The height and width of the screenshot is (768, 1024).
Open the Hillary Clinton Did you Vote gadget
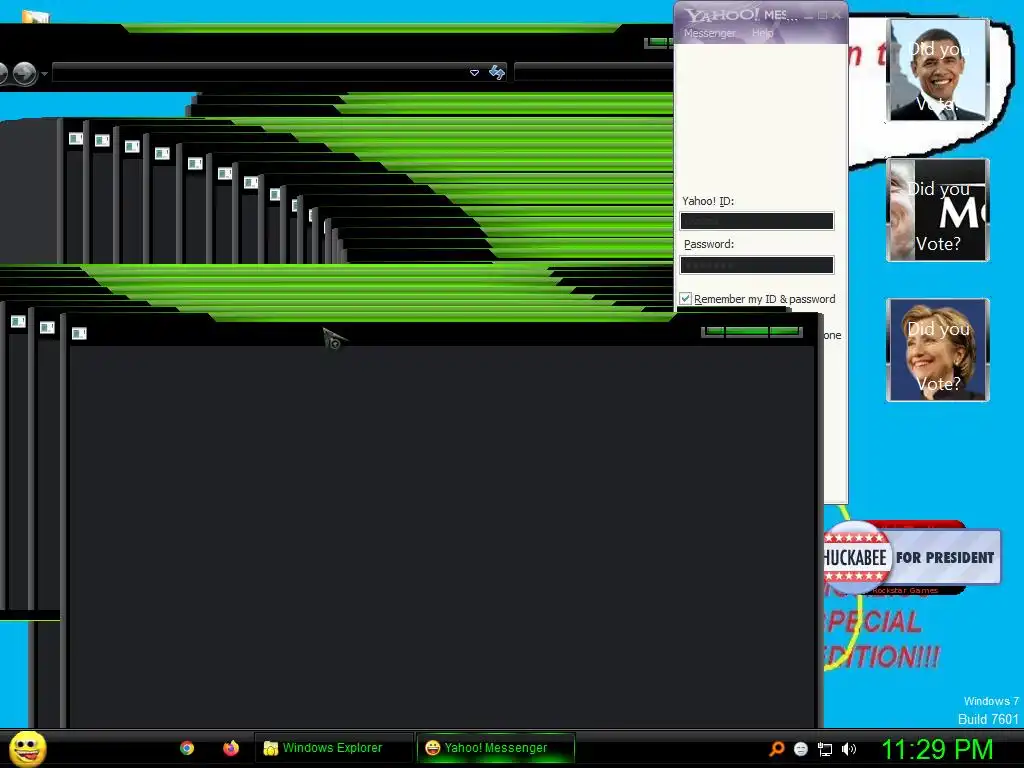pyautogui.click(x=938, y=349)
